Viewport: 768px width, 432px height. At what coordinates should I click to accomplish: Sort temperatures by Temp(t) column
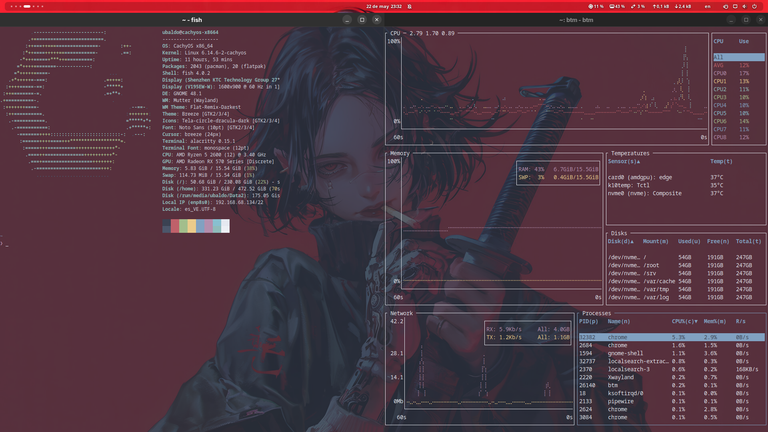click(721, 161)
